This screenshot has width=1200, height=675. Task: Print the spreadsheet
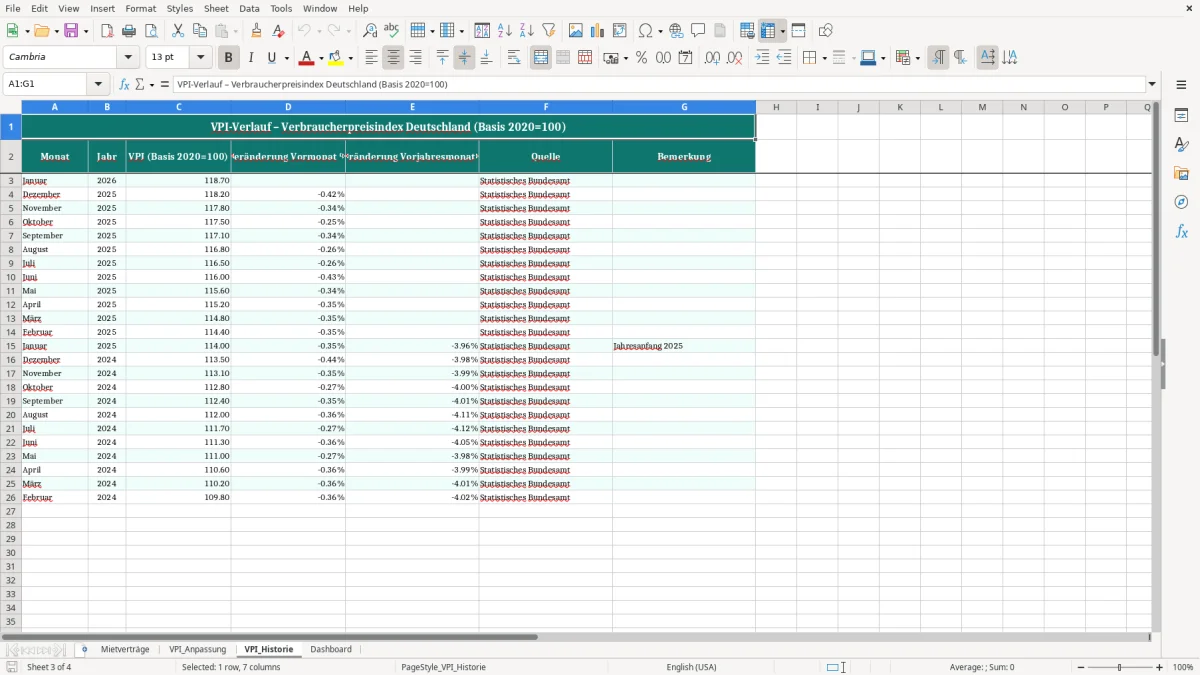pyautogui.click(x=129, y=31)
